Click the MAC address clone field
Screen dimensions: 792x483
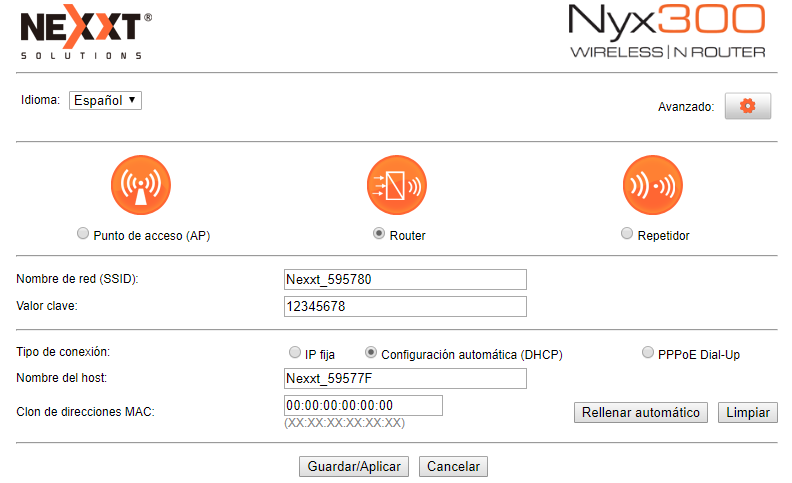pos(363,405)
